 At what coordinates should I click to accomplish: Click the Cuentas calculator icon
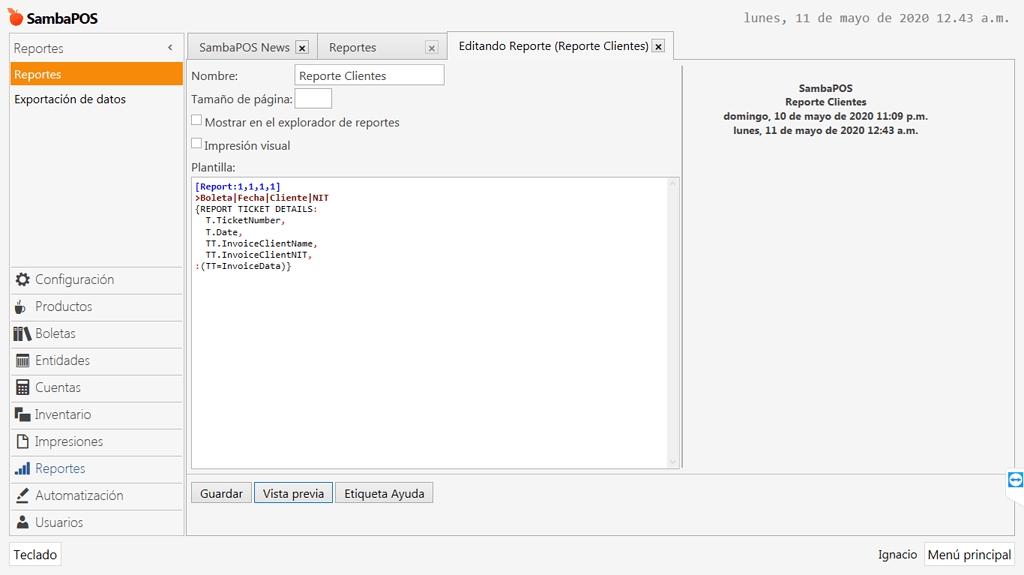[22, 388]
